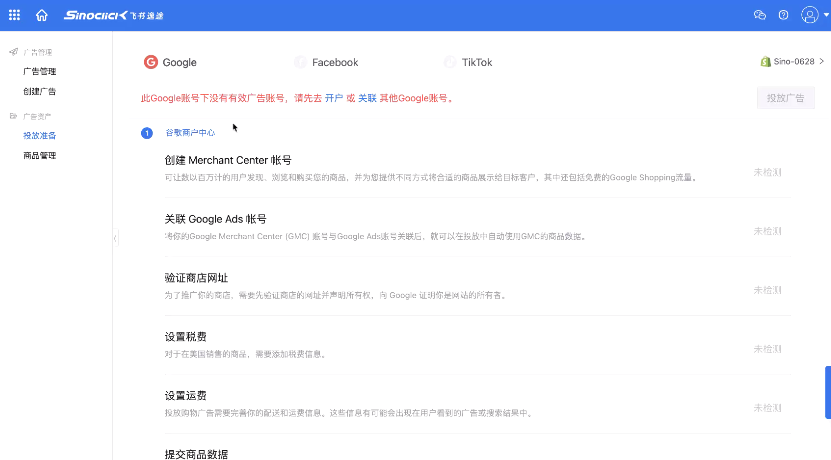Screen dimensions: 831x460
Task: Click the 广告管理 section header
Action: 38,52
